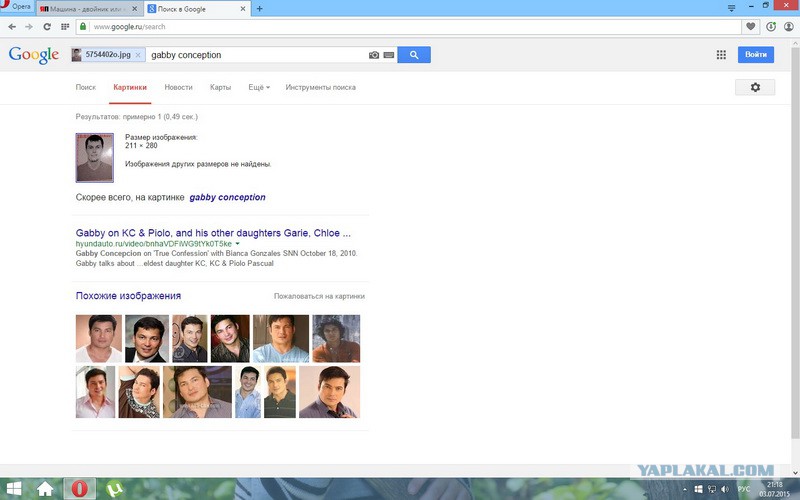The height and width of the screenshot is (500, 800).
Task: Click the house icon on taskbar
Action: coord(45,489)
